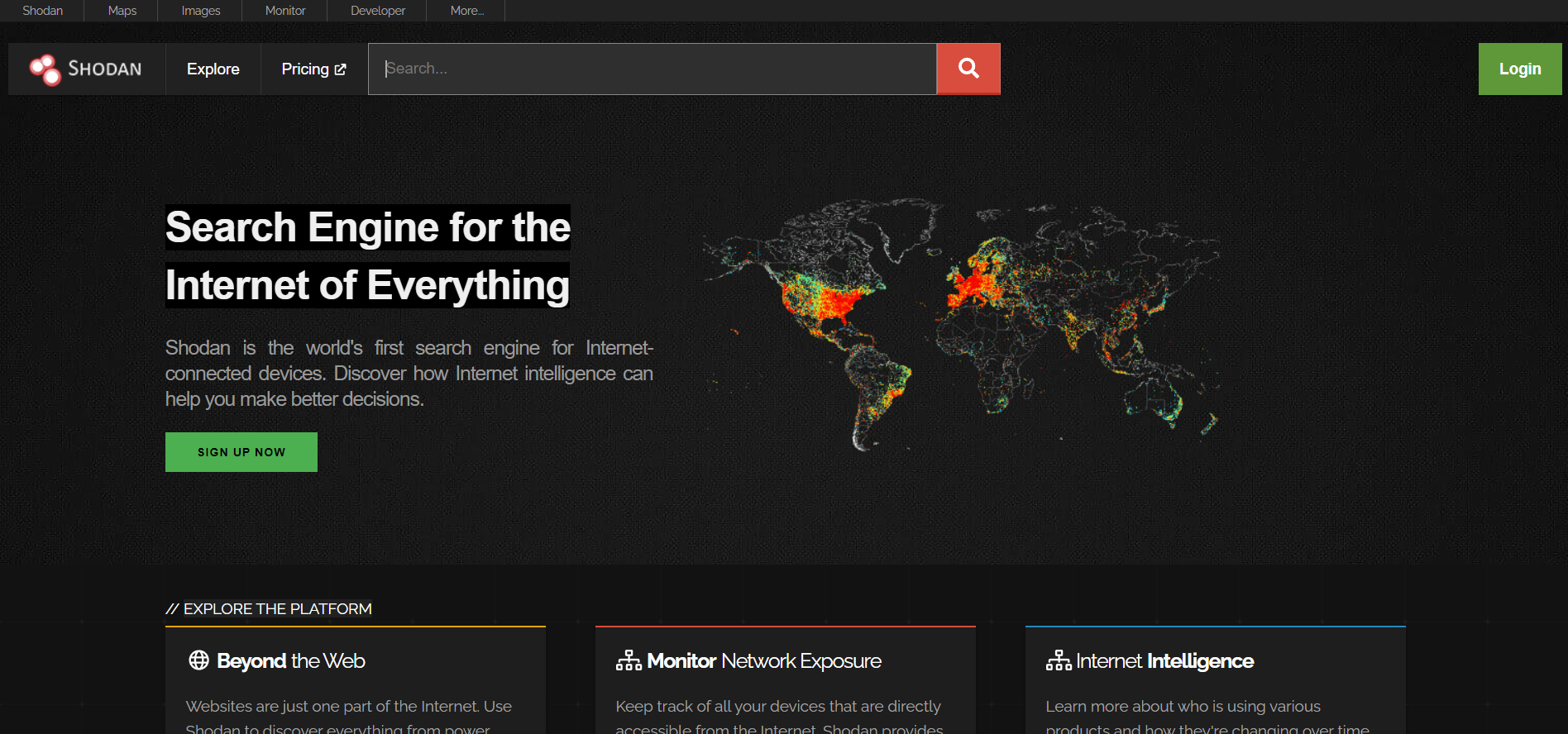Open the Internet Intelligence heading
1568x734 pixels.
point(1164,661)
